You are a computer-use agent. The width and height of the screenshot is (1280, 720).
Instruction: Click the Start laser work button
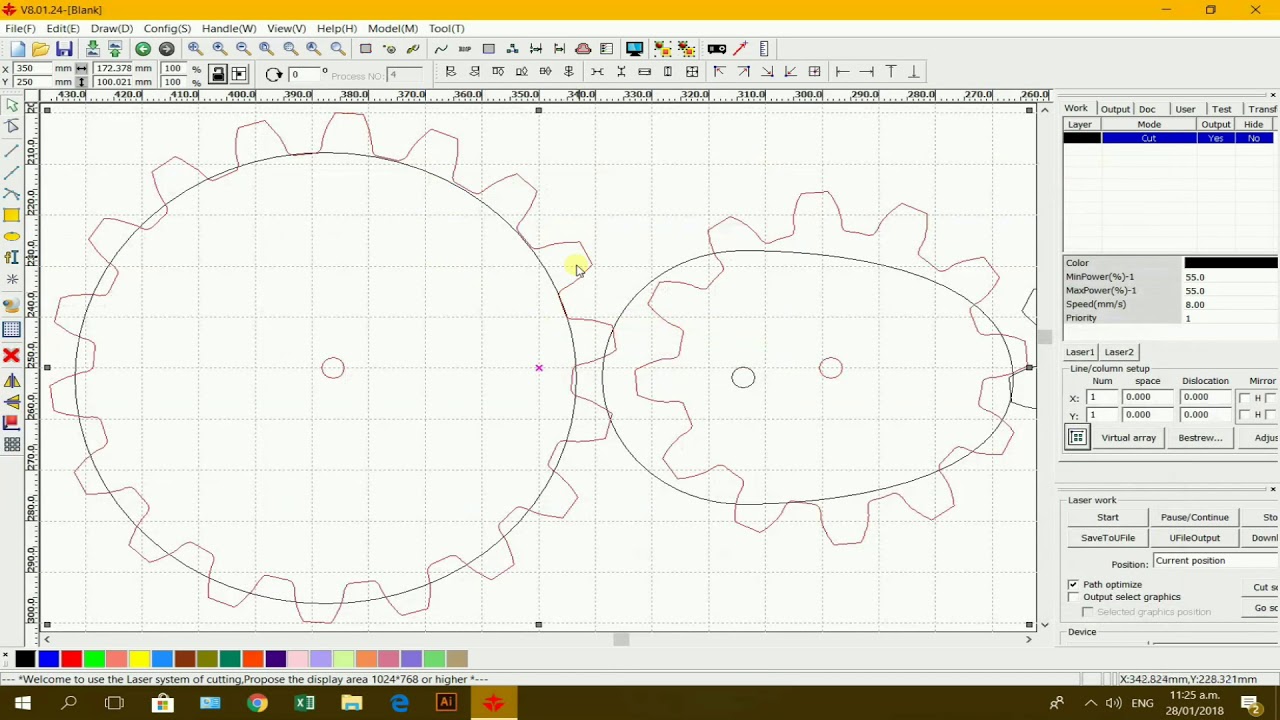point(1107,517)
